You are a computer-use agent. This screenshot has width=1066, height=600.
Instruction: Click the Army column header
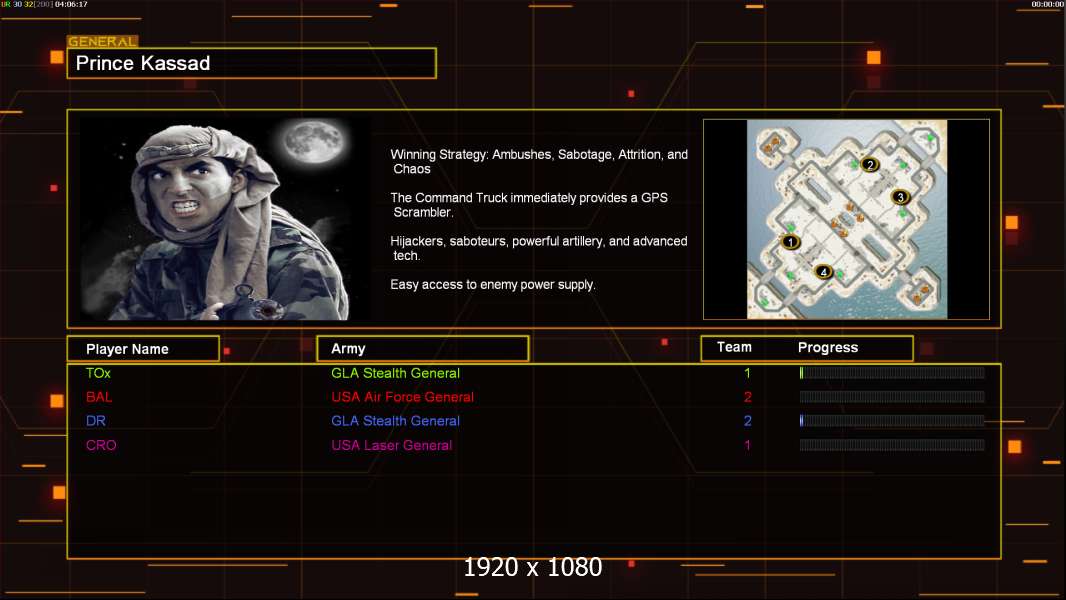point(423,349)
